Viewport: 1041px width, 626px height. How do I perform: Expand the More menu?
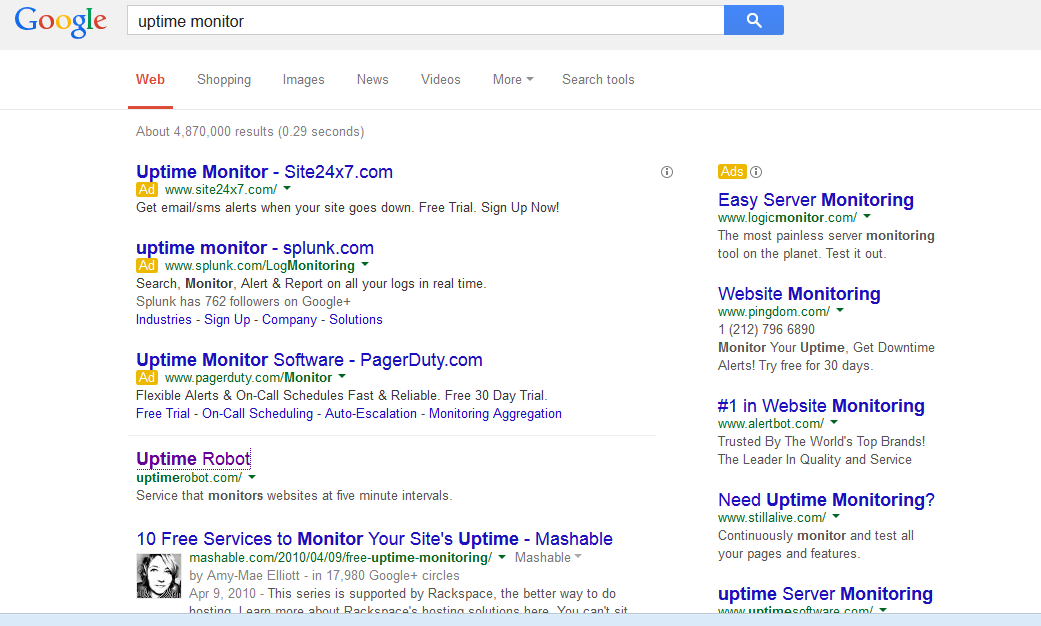(513, 80)
